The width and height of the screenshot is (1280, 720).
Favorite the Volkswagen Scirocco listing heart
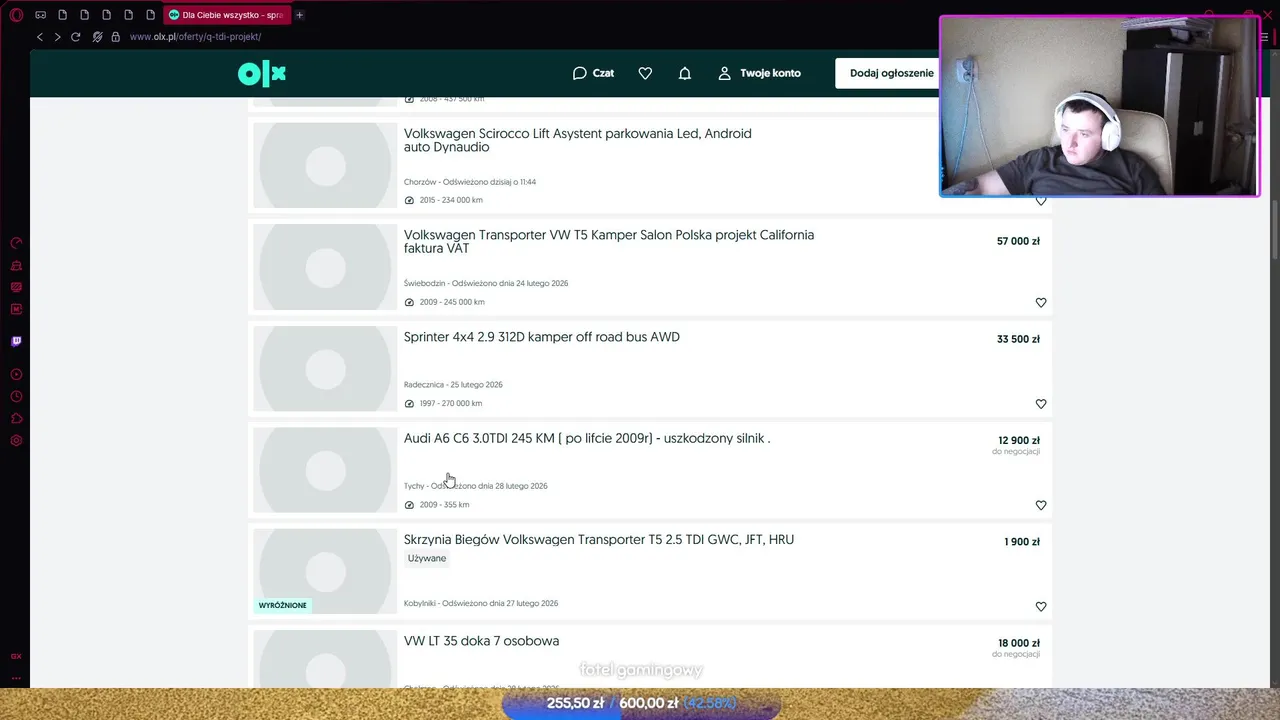coord(1041,201)
